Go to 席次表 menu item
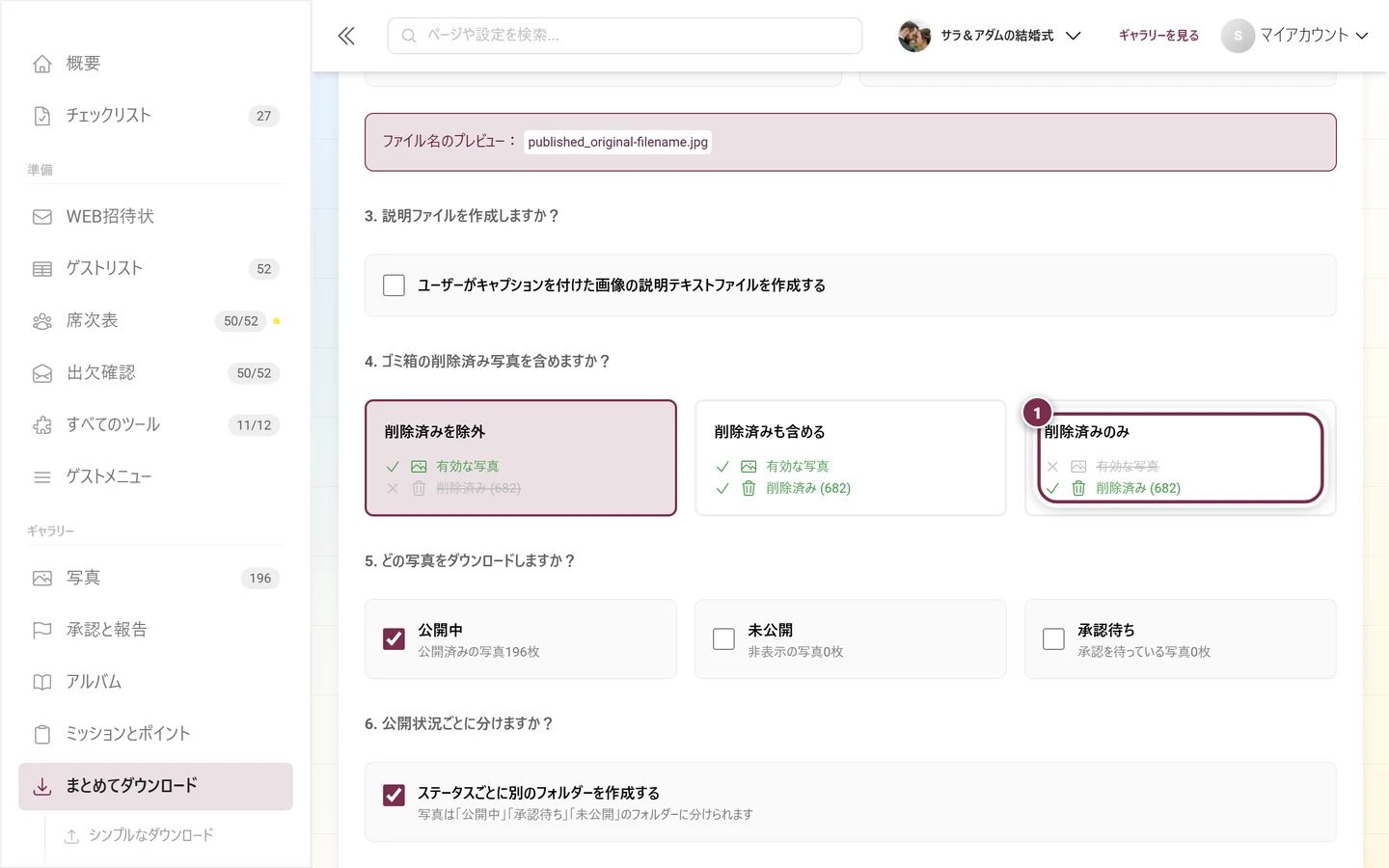This screenshot has height=868, width=1389. [x=155, y=321]
